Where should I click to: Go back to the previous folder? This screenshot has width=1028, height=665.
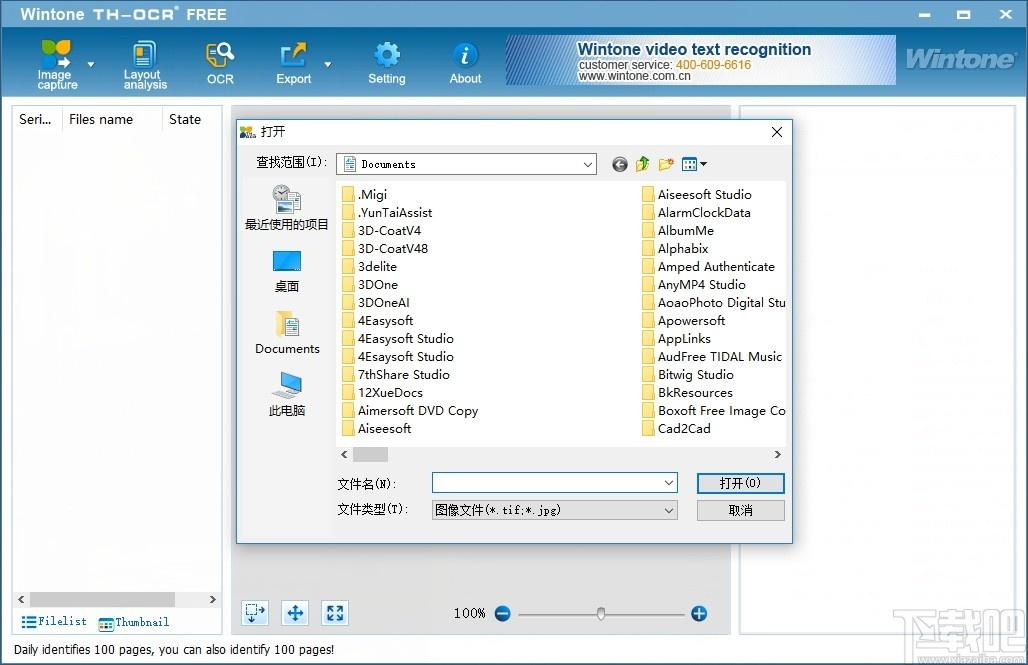(620, 164)
